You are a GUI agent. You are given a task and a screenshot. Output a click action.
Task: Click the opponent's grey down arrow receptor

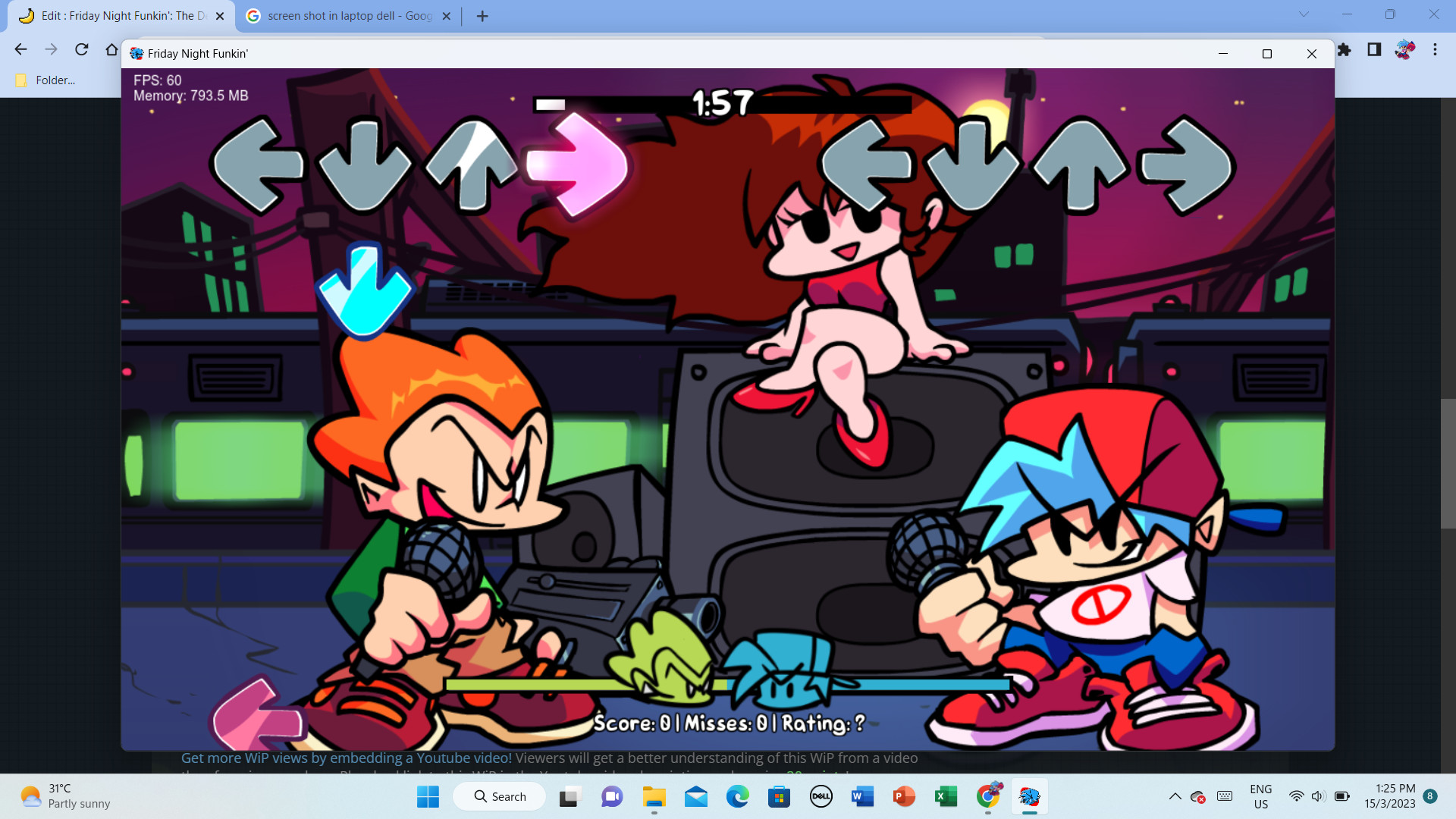(365, 165)
